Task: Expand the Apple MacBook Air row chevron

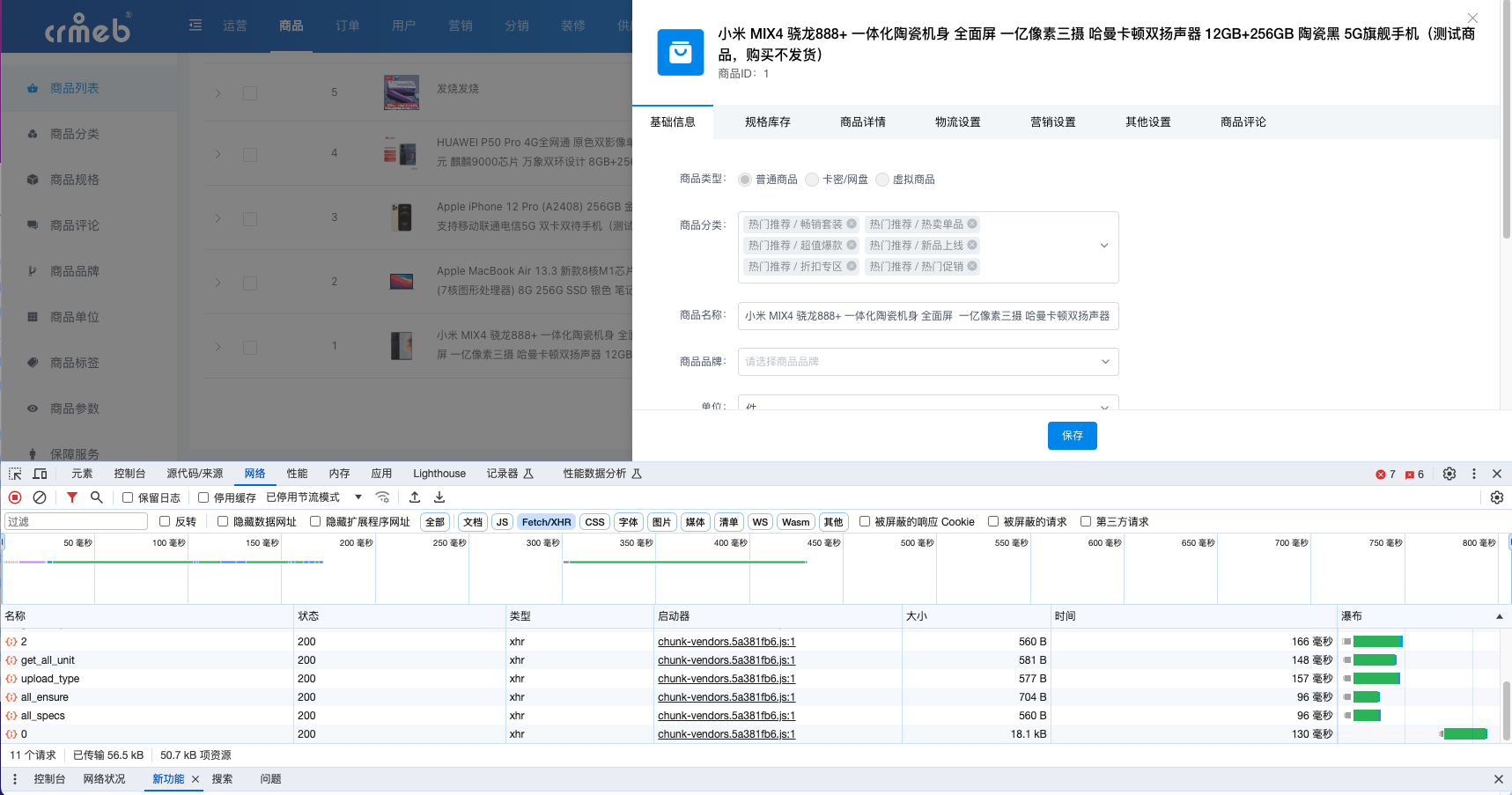Action: click(x=218, y=283)
